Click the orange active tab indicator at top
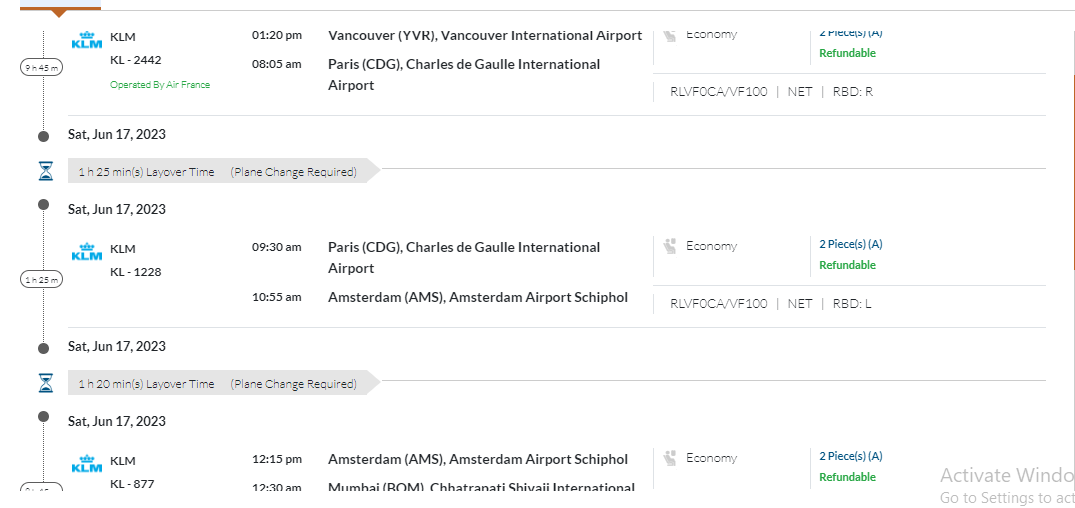 [58, 11]
